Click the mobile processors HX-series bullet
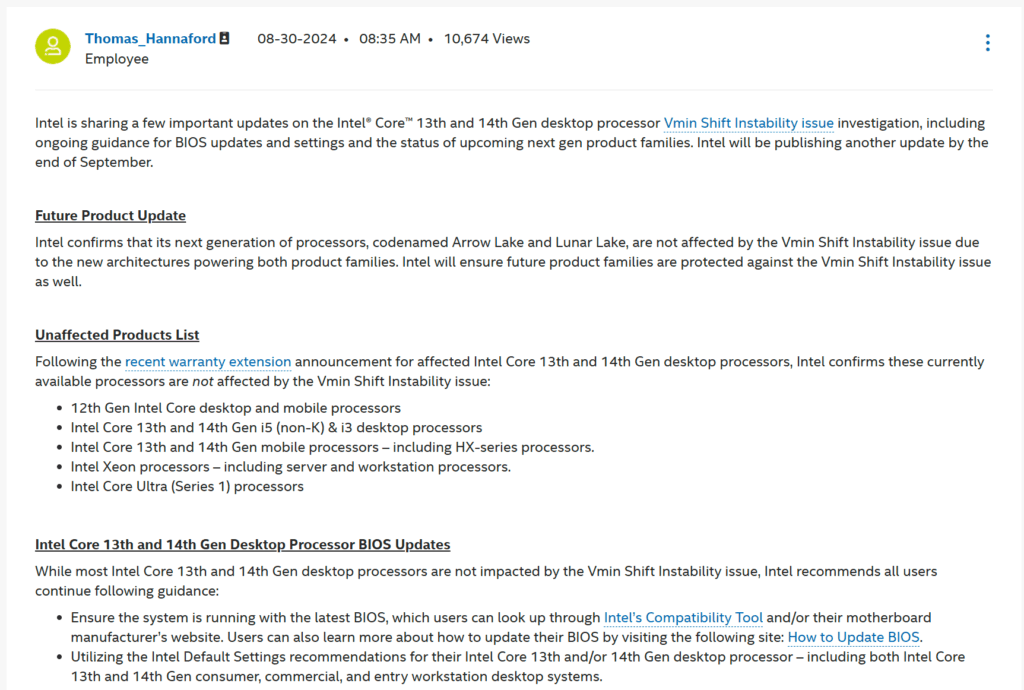The width and height of the screenshot is (1024, 690). click(x=332, y=447)
